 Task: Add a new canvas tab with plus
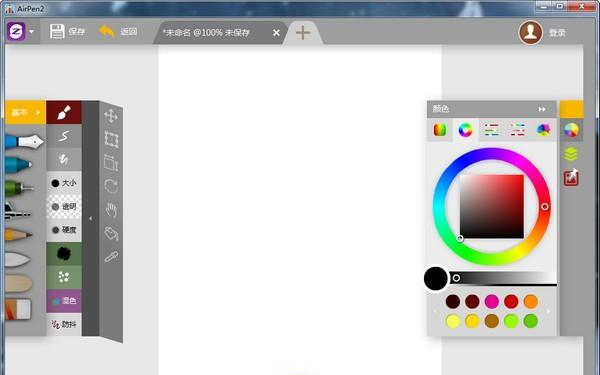303,33
